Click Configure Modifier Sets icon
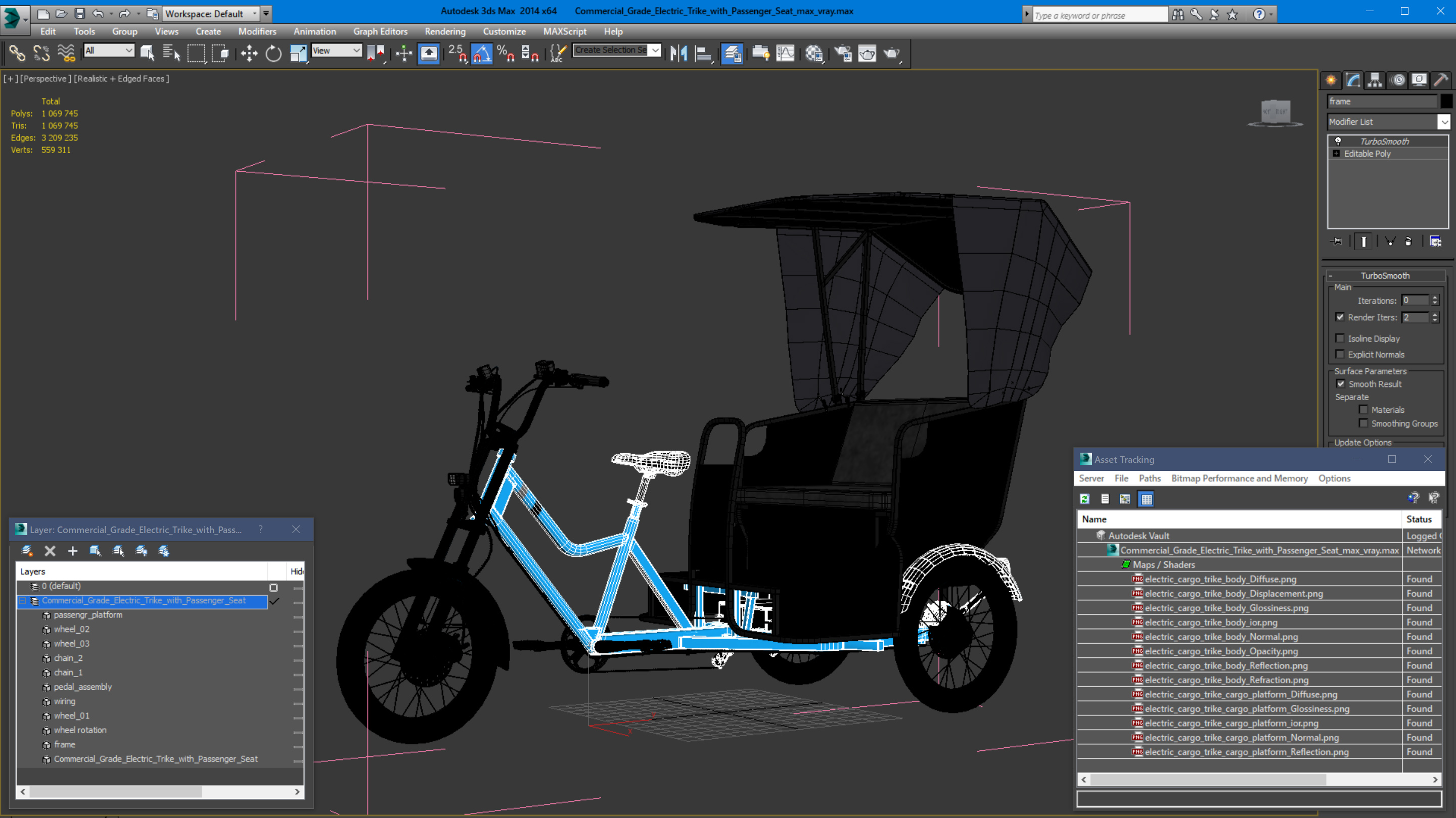 pos(1435,241)
